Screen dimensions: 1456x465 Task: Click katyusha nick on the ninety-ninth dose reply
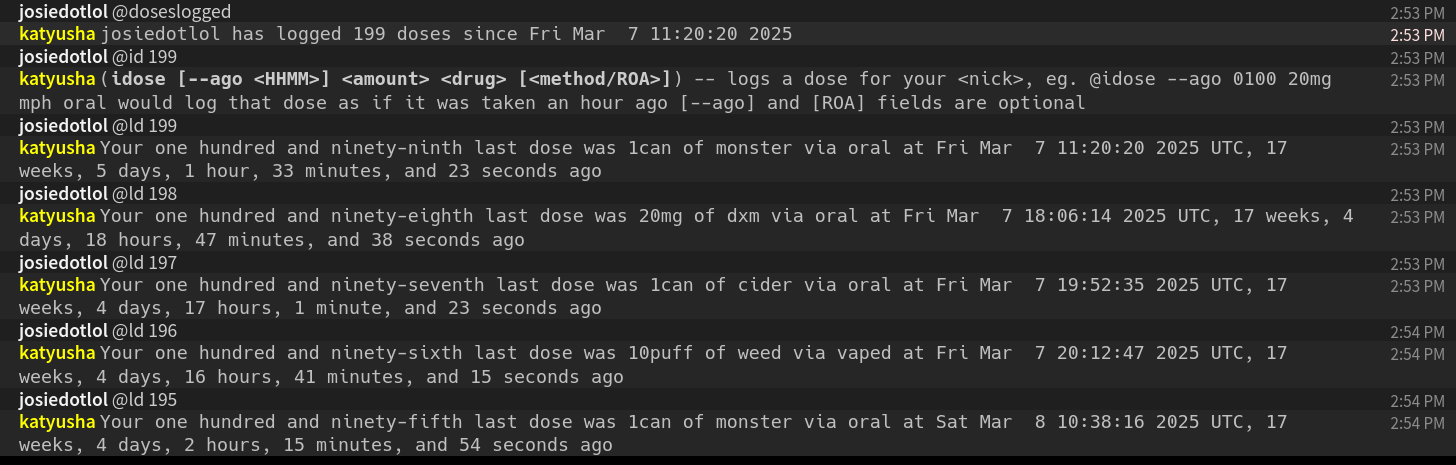point(57,148)
